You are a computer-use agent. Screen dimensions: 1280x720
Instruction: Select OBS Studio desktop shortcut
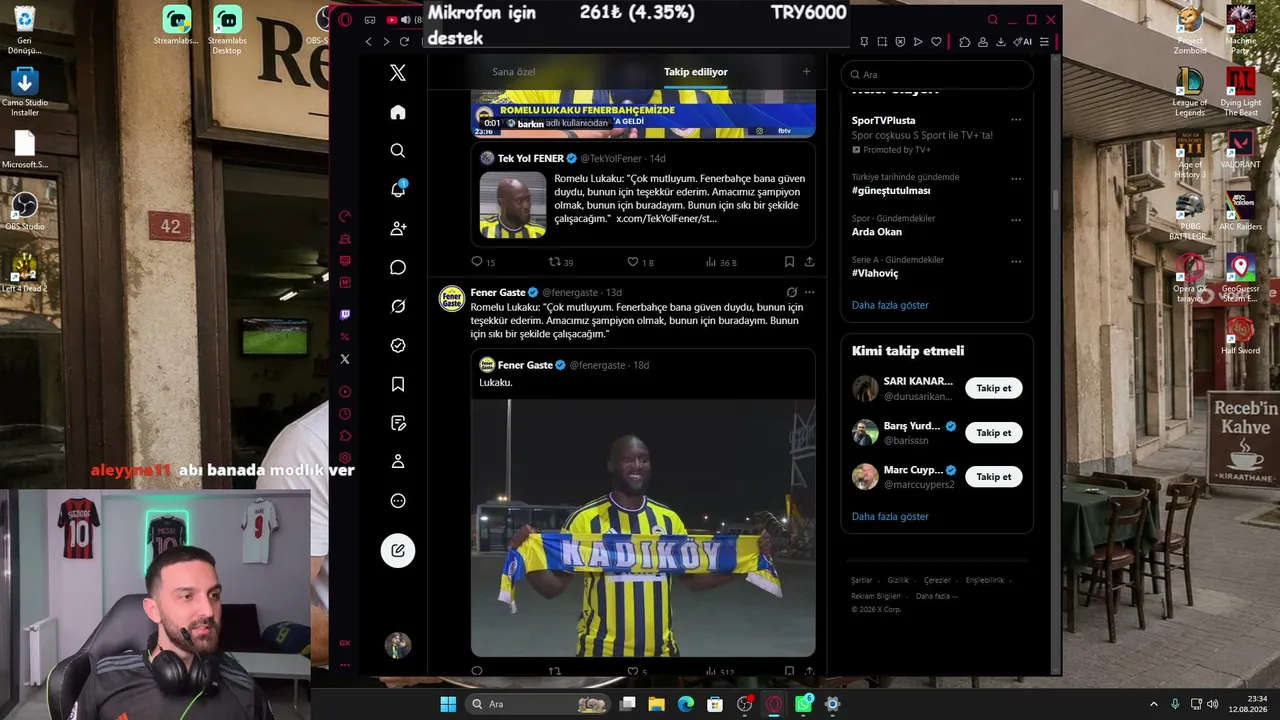click(x=25, y=210)
